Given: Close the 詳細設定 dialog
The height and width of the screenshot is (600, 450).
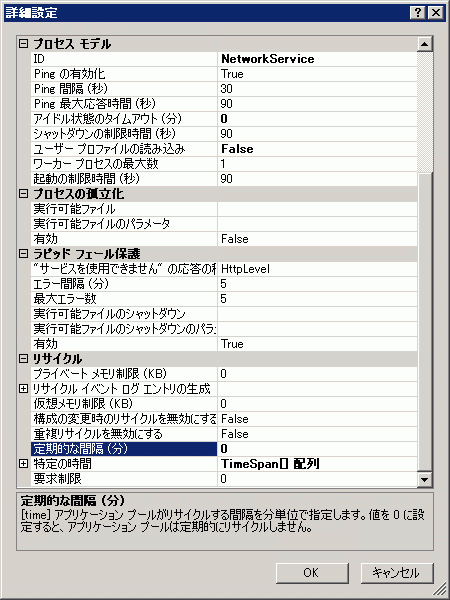Looking at the screenshot, I should 436,13.
